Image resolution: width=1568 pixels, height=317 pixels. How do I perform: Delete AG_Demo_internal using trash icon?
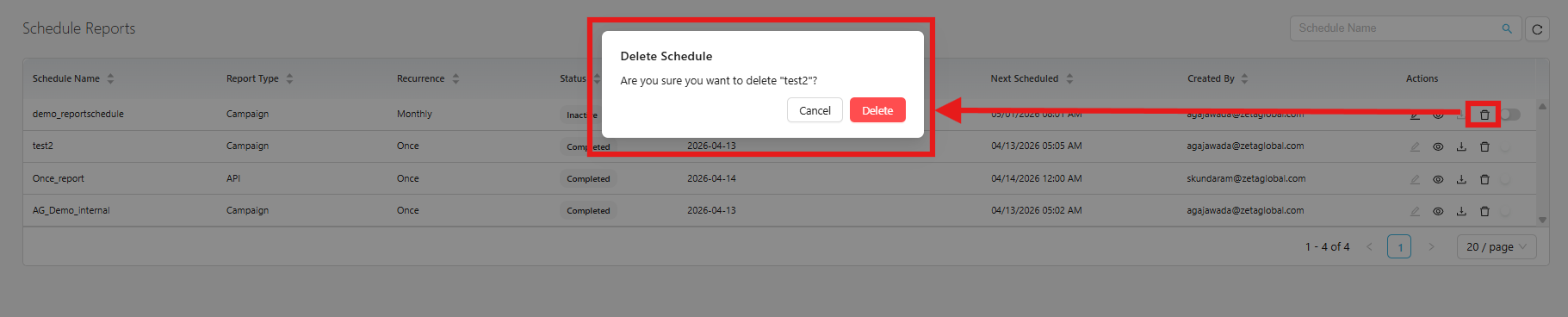point(1484,211)
